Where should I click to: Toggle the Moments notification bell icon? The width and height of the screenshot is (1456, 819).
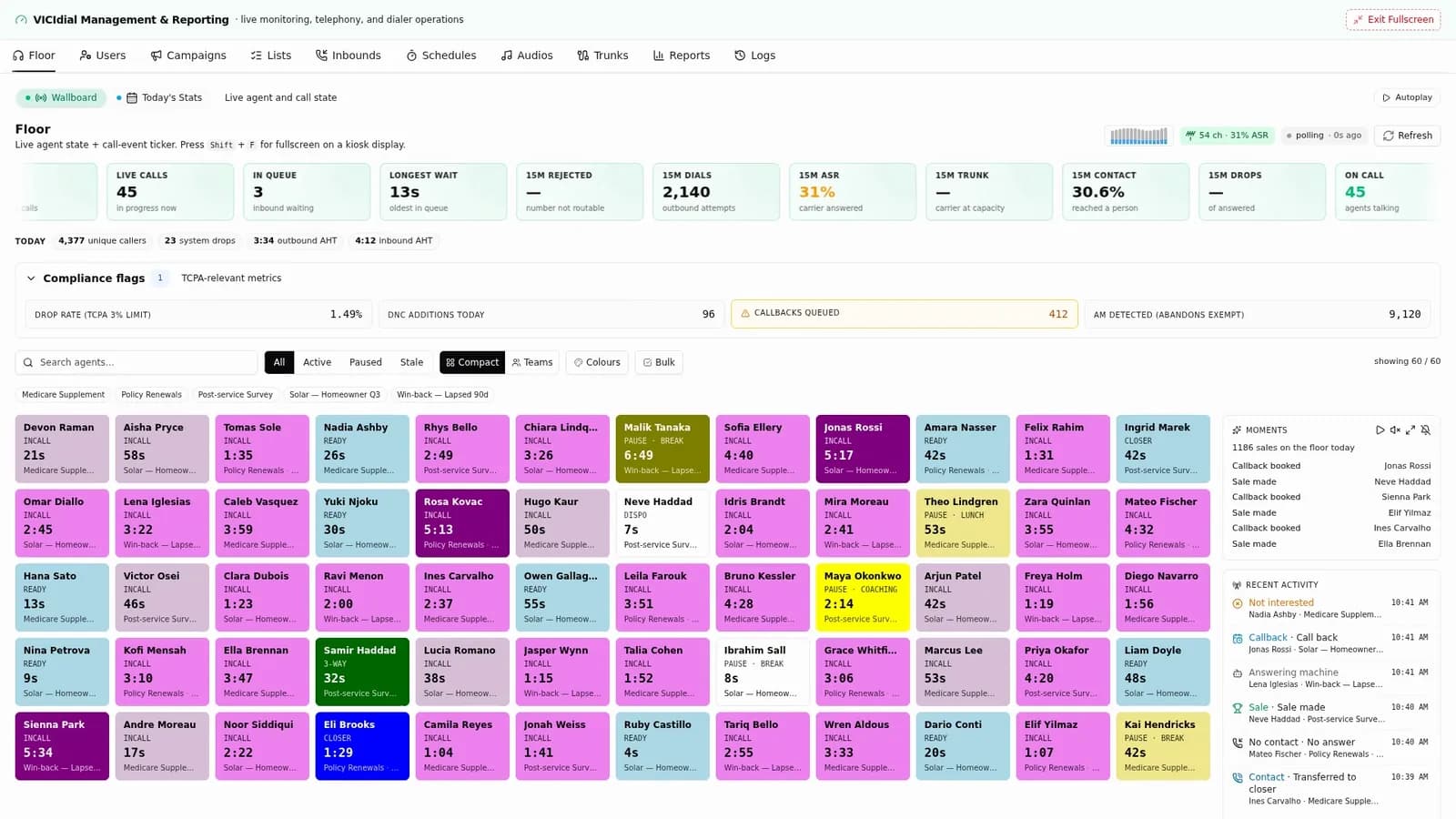tap(1426, 430)
